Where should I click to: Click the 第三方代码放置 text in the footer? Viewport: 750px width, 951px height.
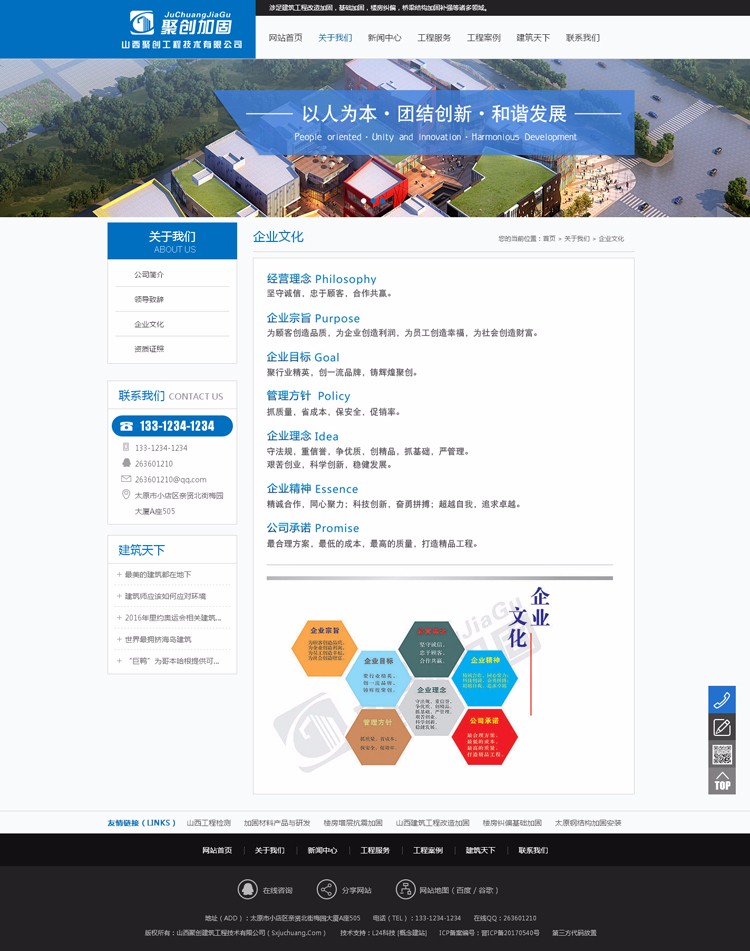point(574,933)
